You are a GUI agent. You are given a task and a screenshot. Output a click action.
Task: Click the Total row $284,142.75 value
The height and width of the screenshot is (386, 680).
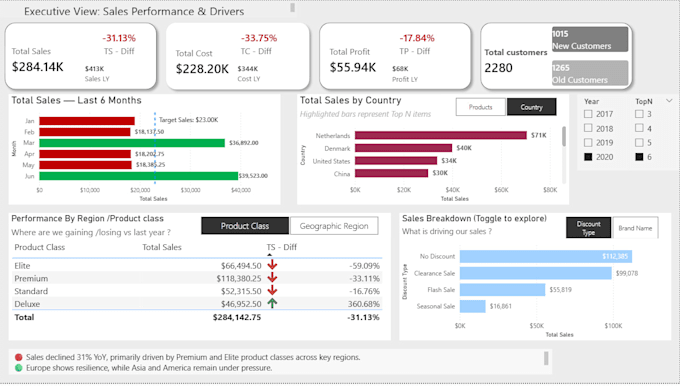[x=237, y=317]
